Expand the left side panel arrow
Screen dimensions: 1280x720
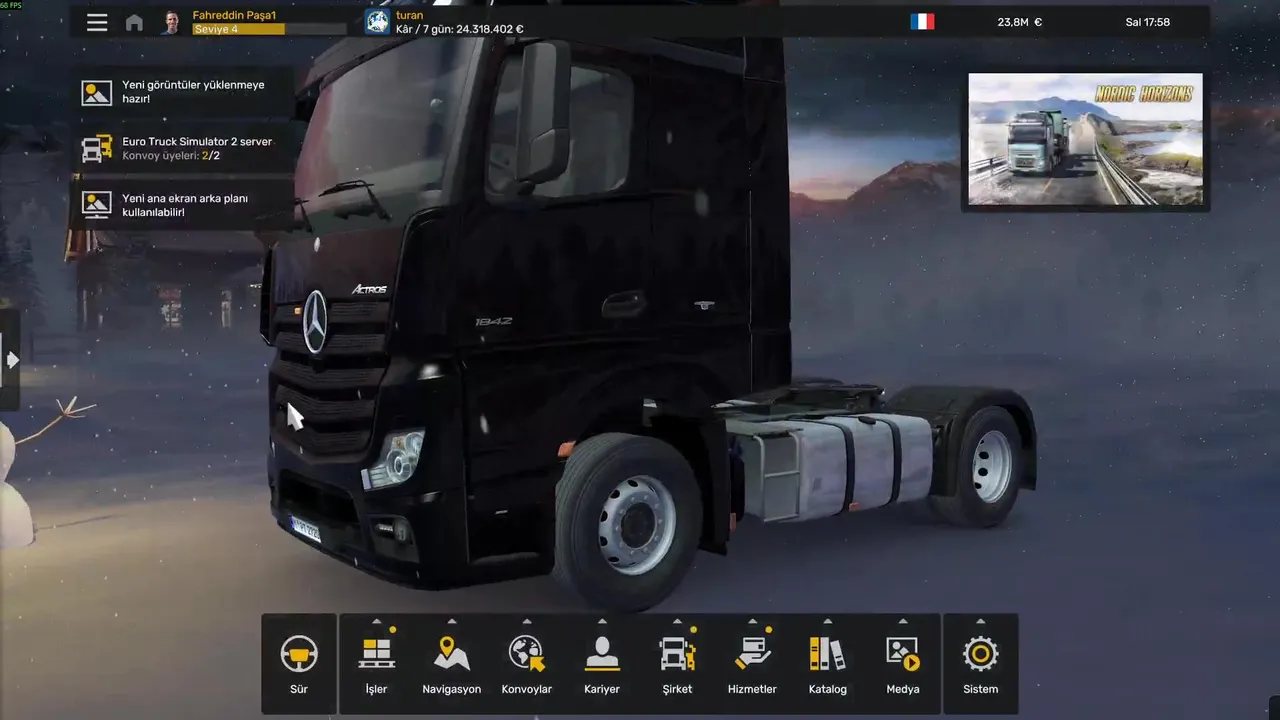pyautogui.click(x=11, y=360)
